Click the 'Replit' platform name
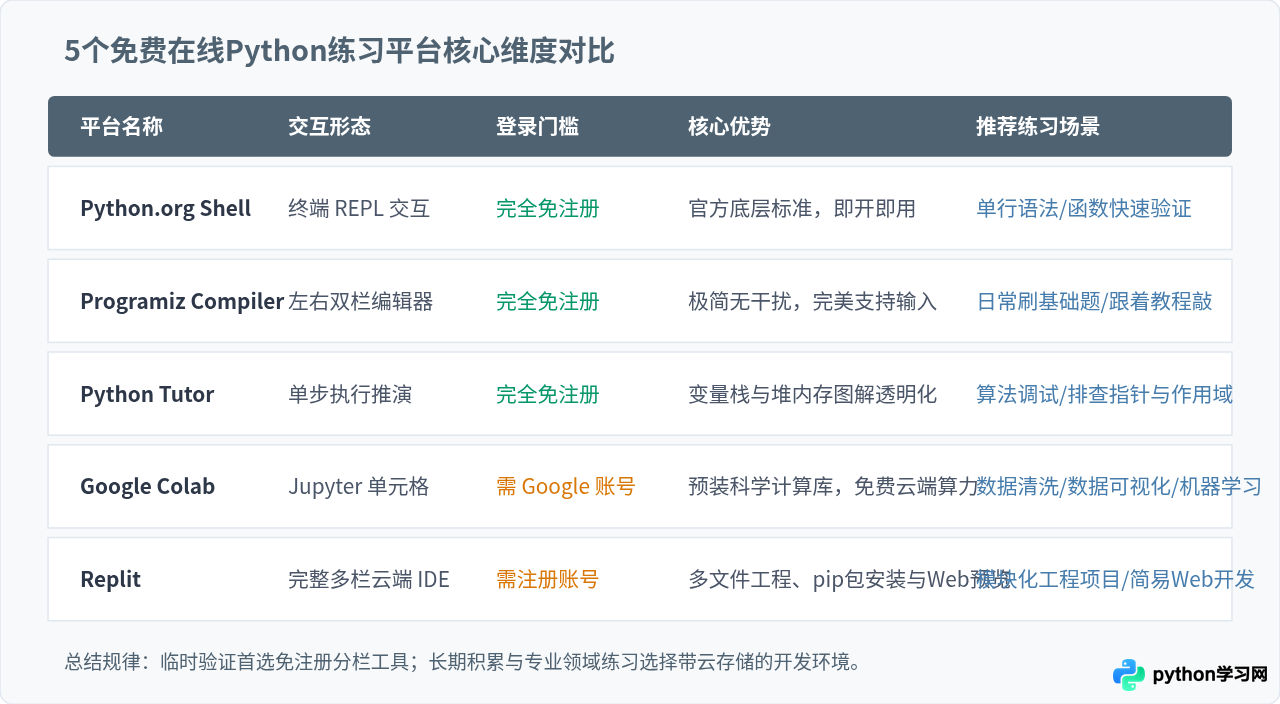1280x704 pixels. click(111, 580)
